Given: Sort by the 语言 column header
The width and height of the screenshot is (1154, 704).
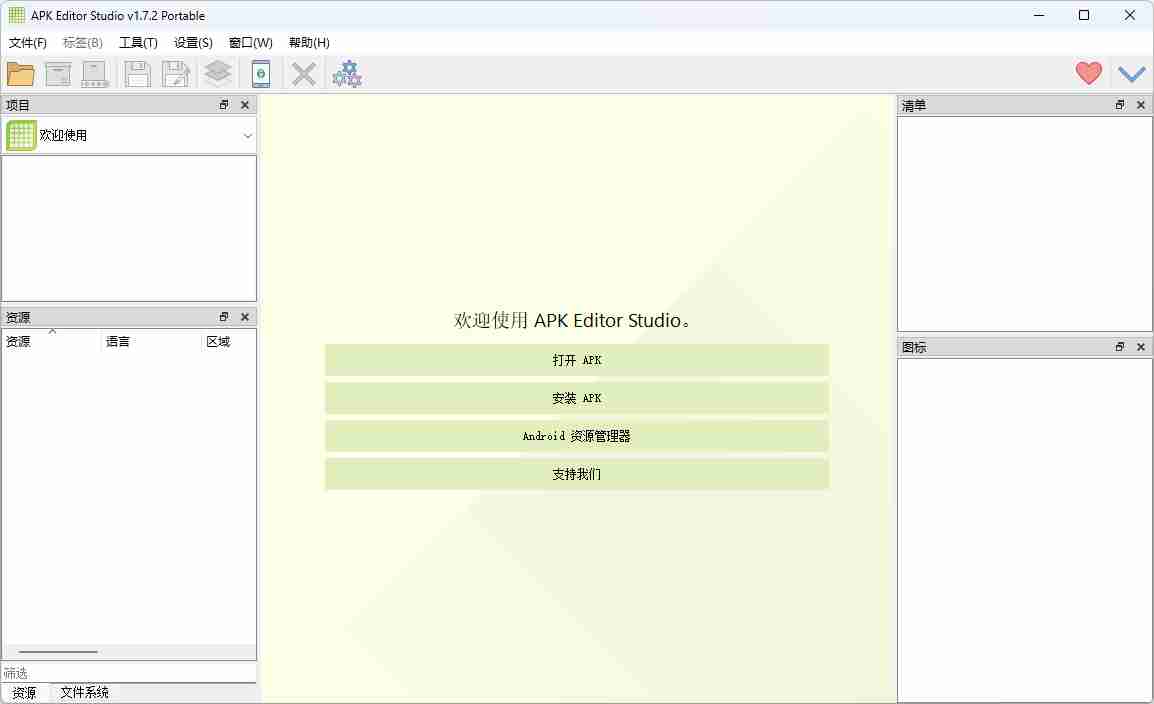Looking at the screenshot, I should click(x=118, y=341).
